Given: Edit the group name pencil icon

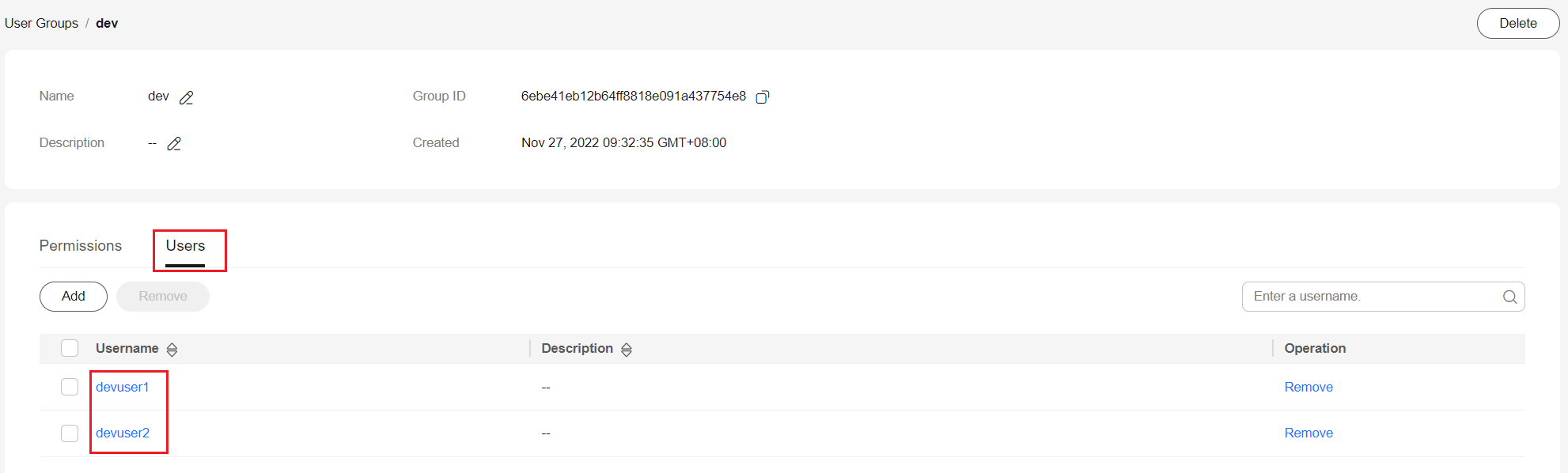Looking at the screenshot, I should pyautogui.click(x=187, y=97).
